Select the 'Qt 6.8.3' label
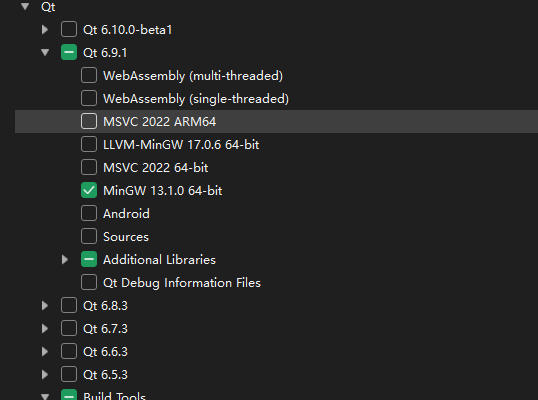538x400 pixels. click(x=105, y=306)
